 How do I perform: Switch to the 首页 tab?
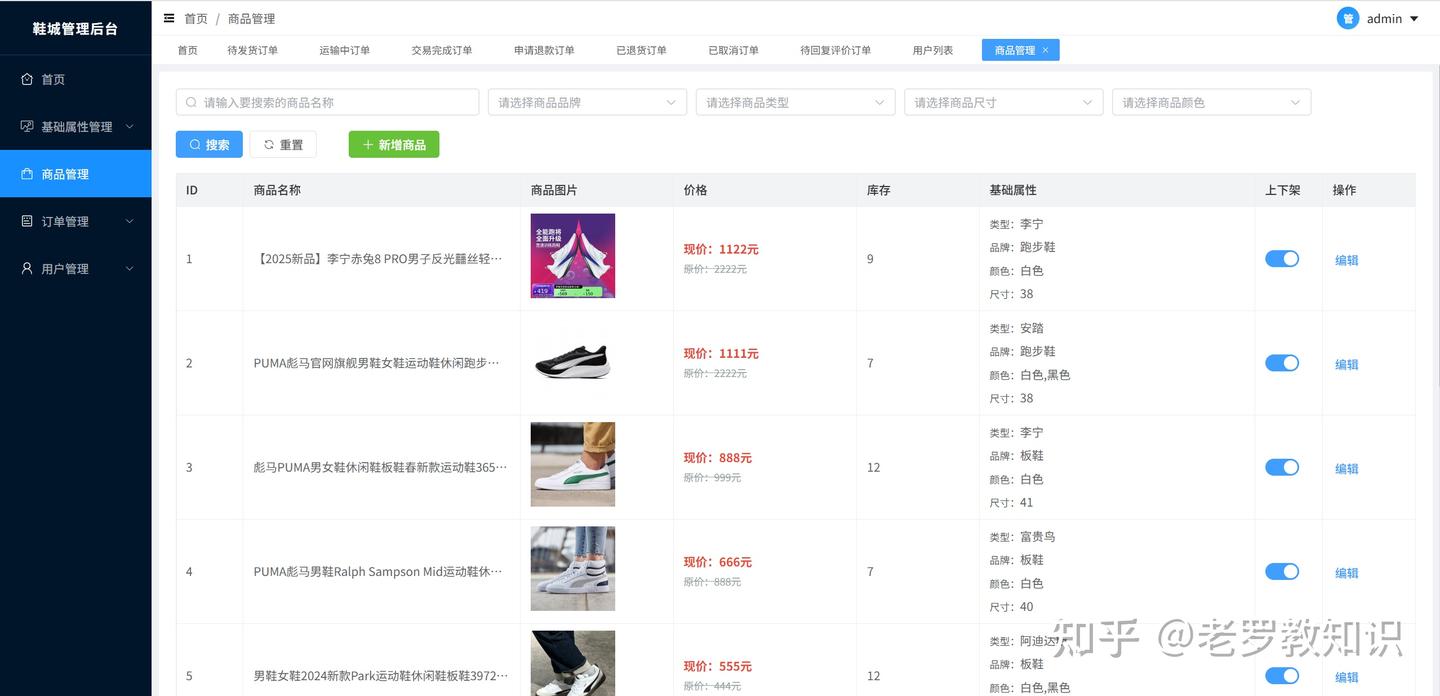tap(187, 50)
